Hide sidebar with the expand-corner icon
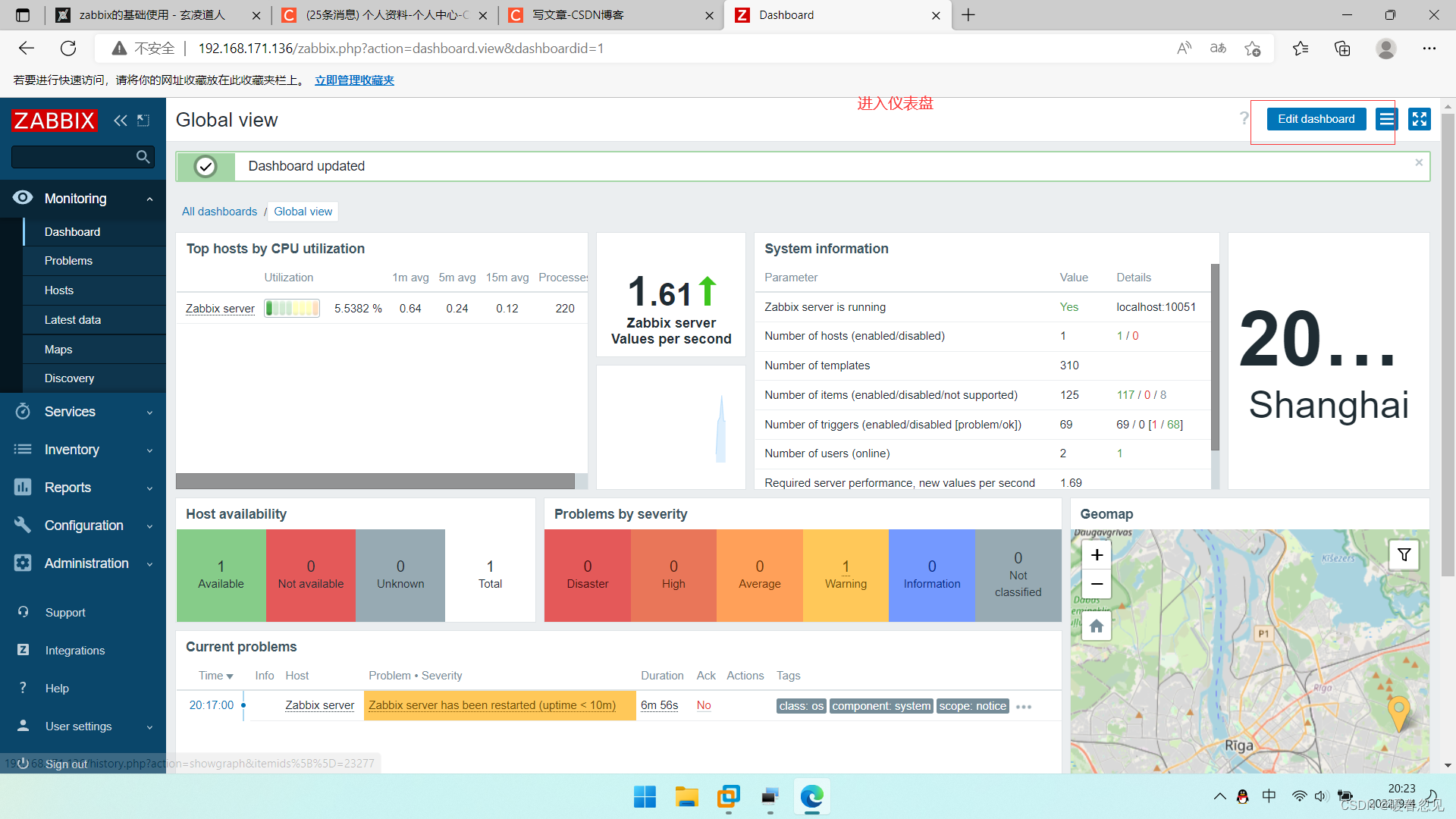This screenshot has width=1456, height=819. point(143,120)
